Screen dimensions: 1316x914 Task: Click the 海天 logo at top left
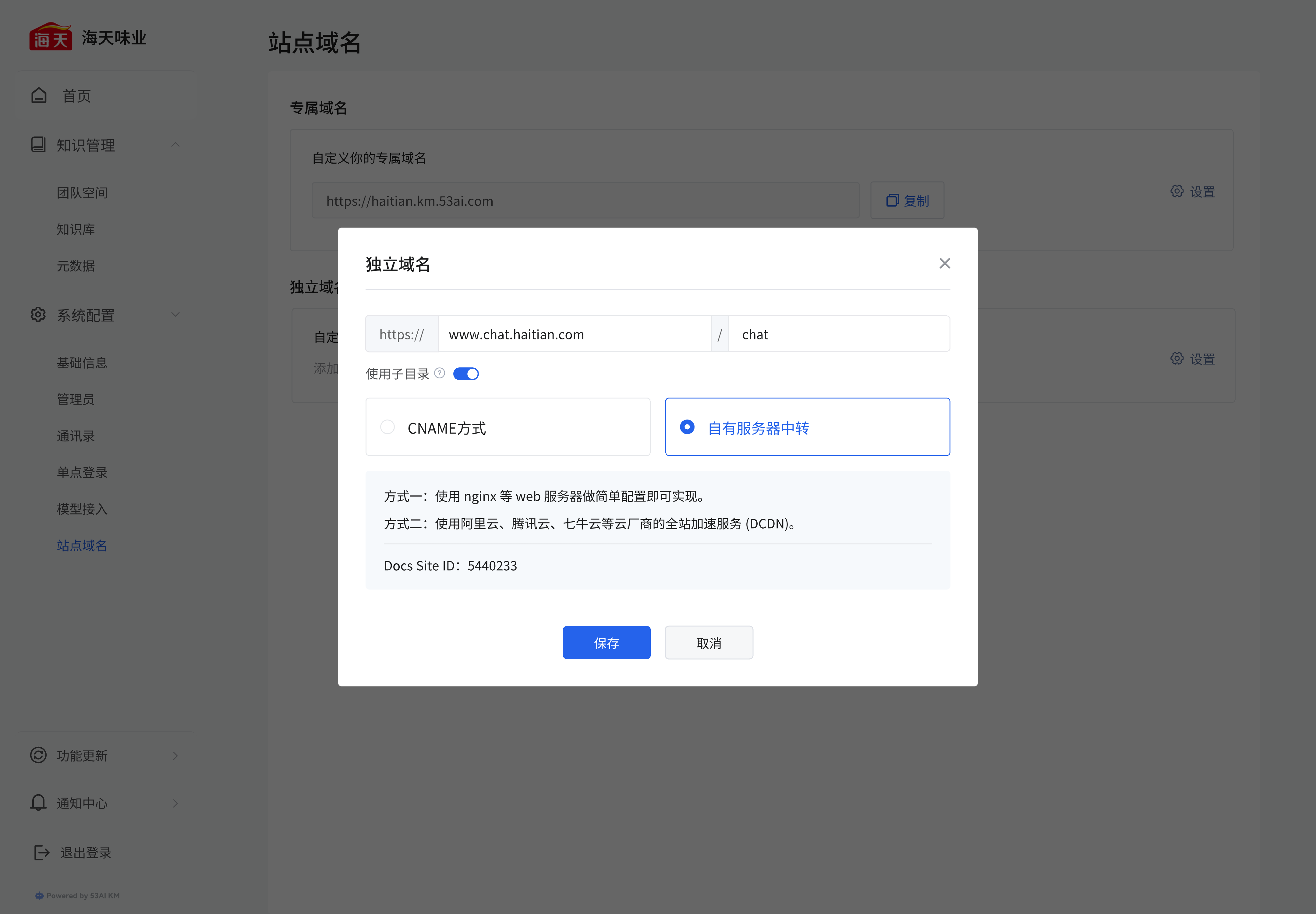point(50,37)
